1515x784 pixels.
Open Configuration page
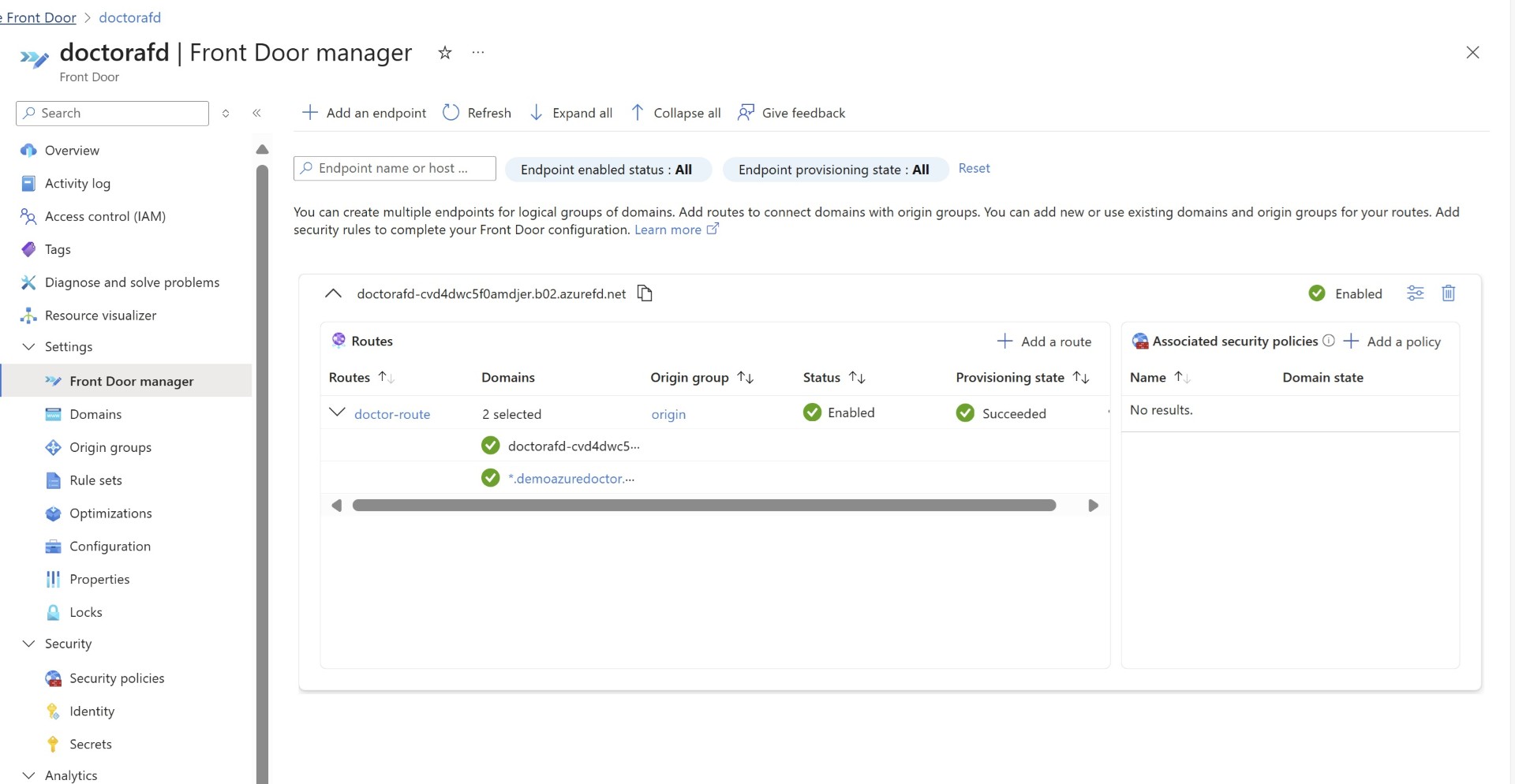tap(110, 547)
